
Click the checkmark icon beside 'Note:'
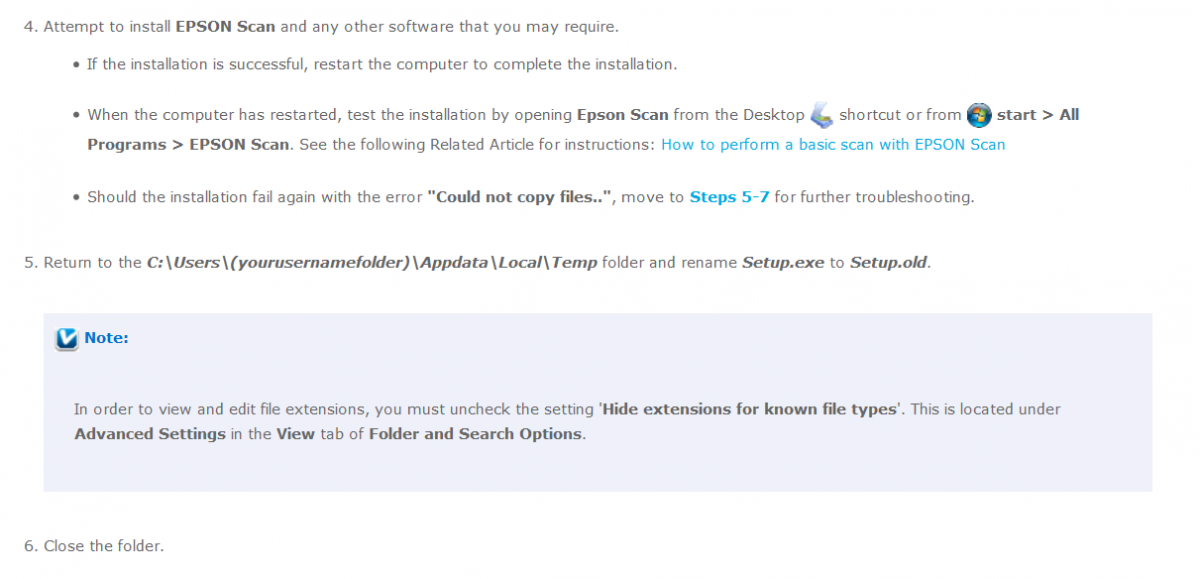66,339
